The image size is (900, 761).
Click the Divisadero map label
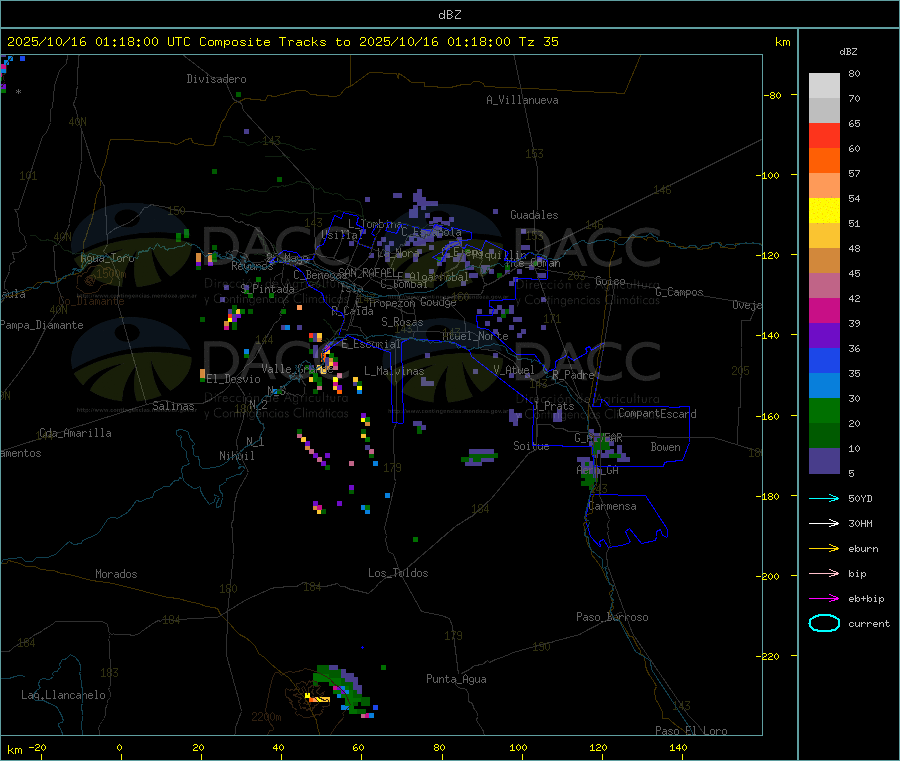216,79
